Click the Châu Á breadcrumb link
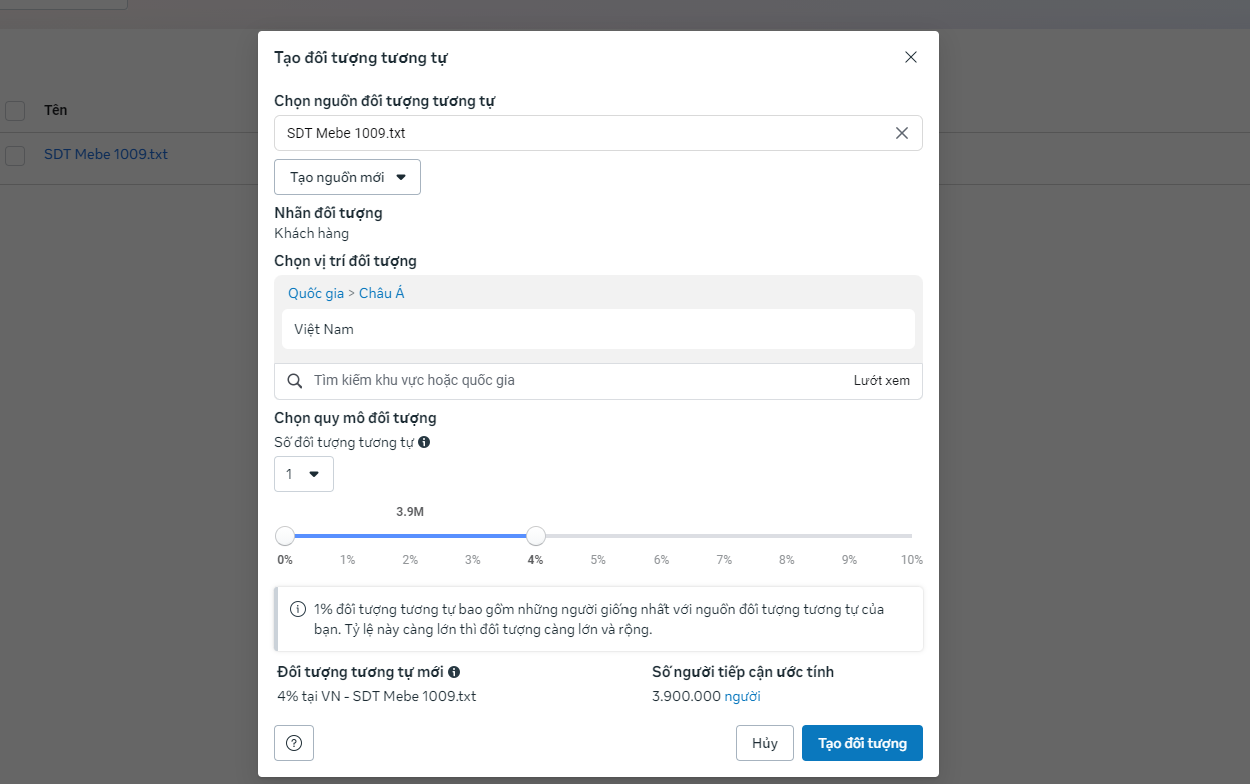The image size is (1250, 784). click(x=381, y=293)
